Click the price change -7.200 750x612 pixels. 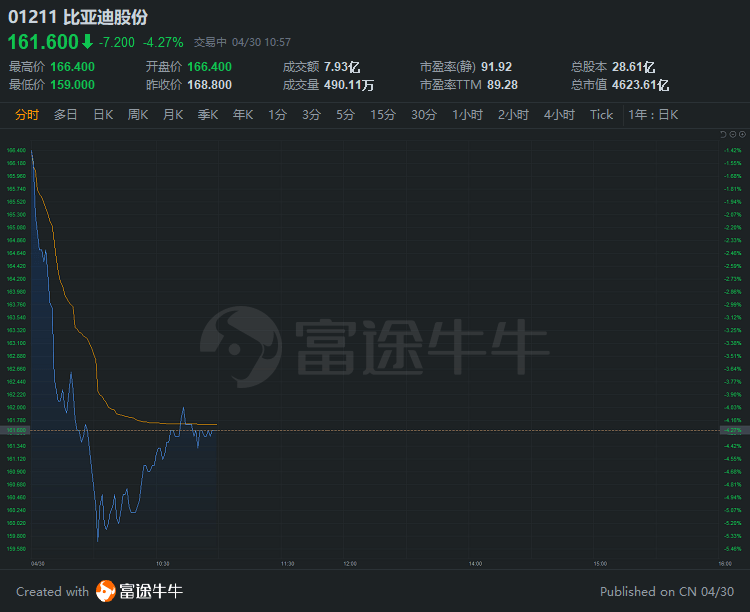pos(117,43)
